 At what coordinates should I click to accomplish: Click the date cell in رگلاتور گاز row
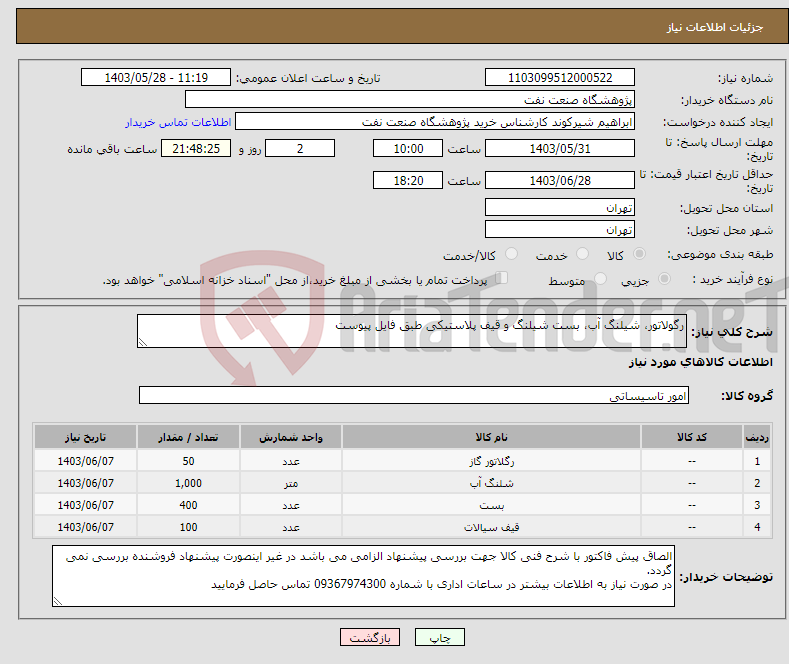(x=86, y=461)
